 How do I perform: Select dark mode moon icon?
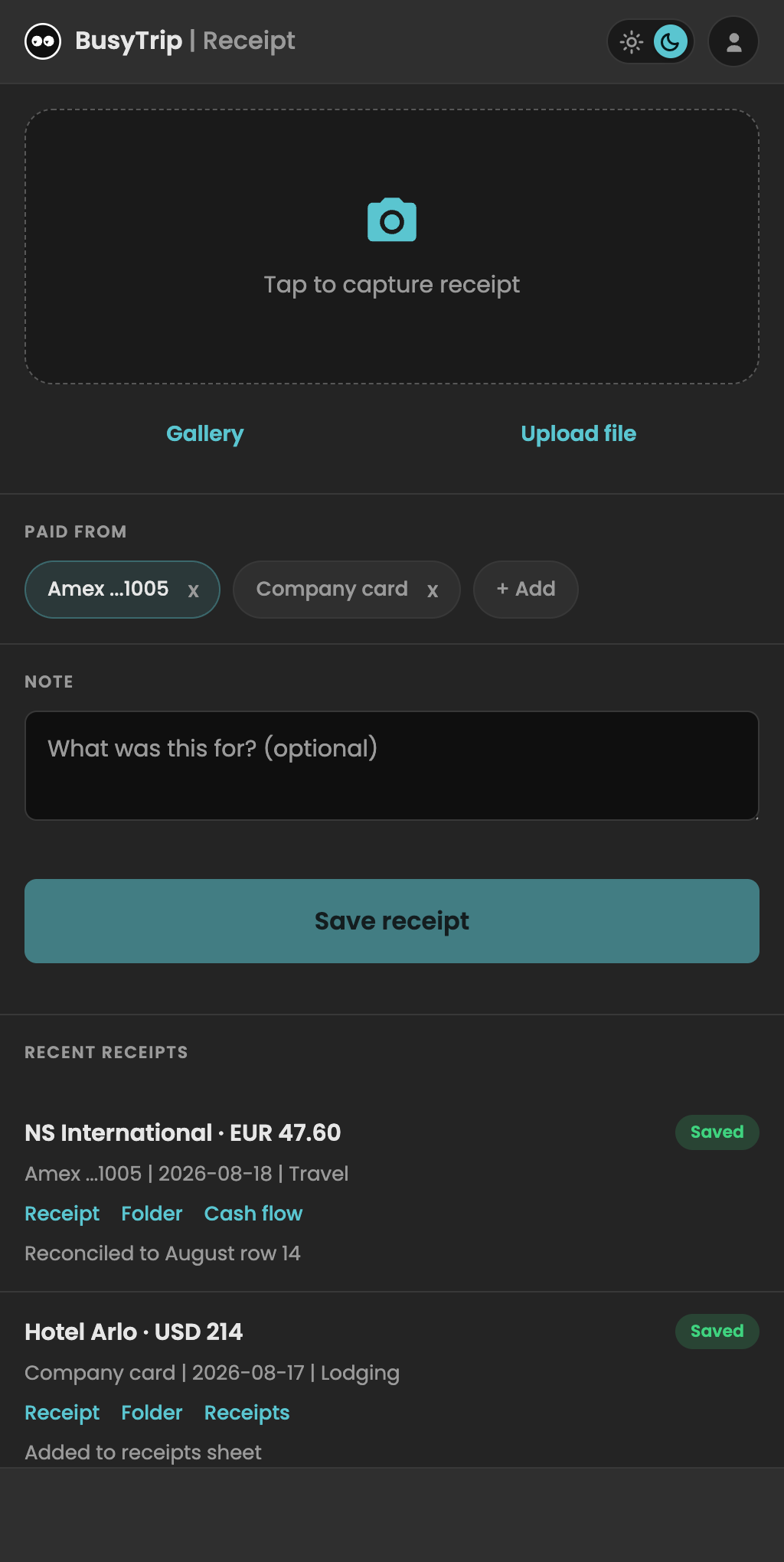[x=671, y=41]
